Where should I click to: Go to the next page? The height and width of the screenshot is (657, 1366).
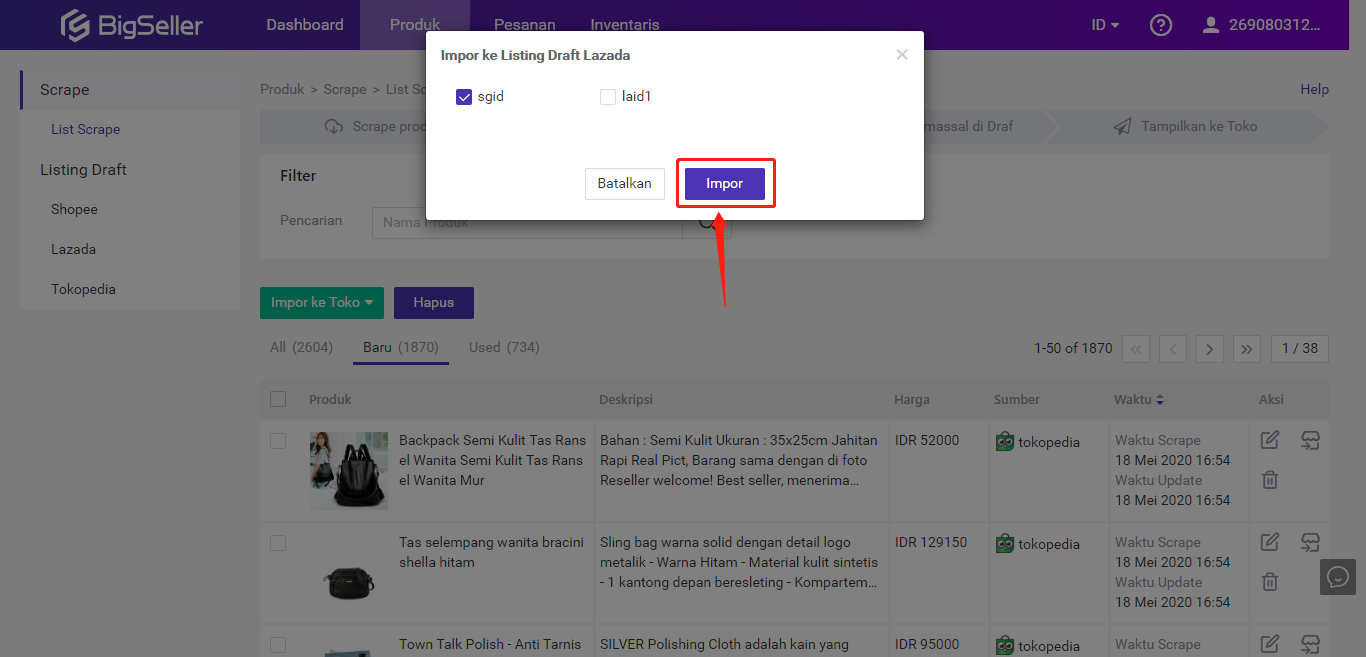(1210, 348)
